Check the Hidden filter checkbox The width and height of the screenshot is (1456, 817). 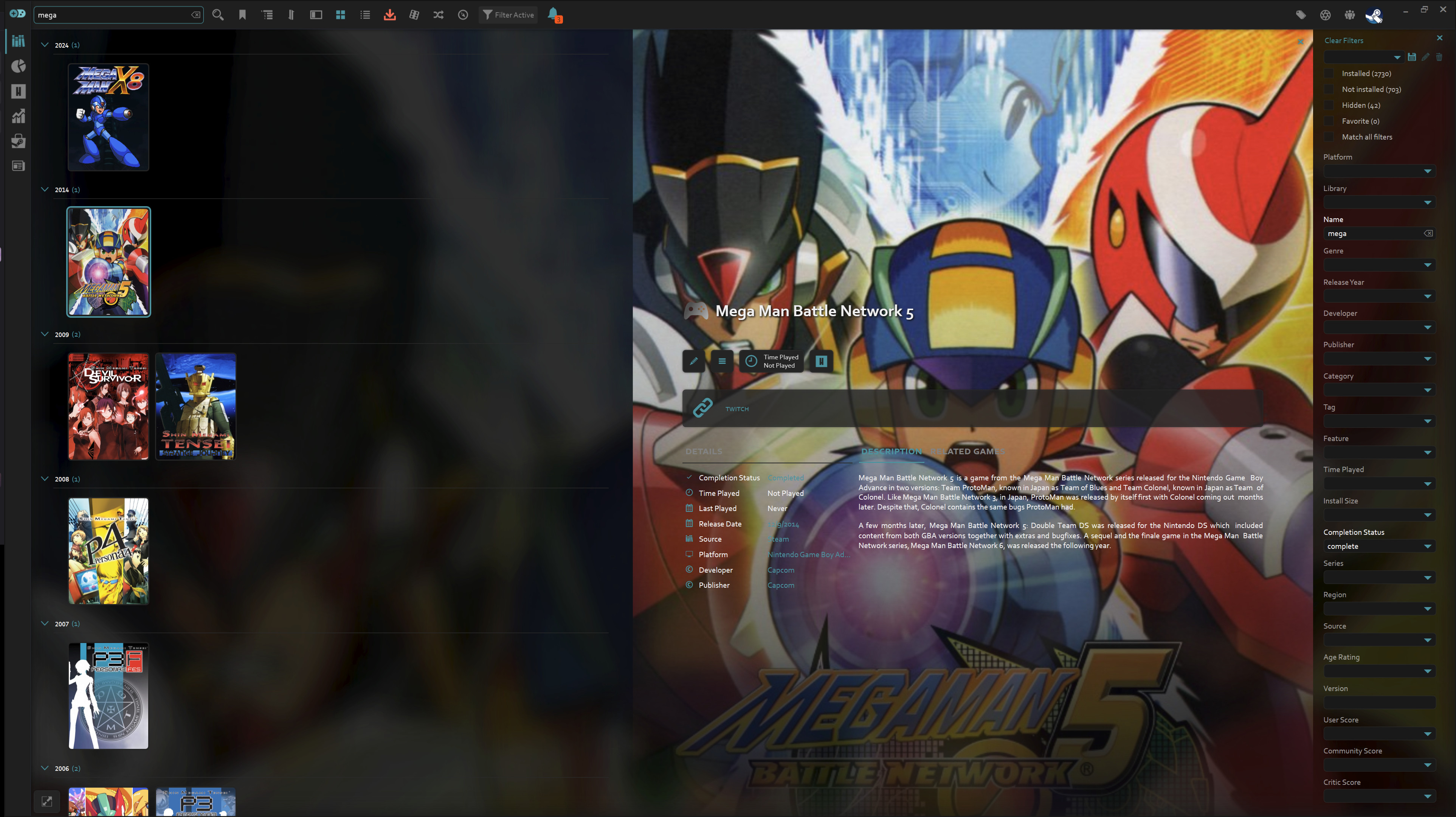[x=1329, y=105]
